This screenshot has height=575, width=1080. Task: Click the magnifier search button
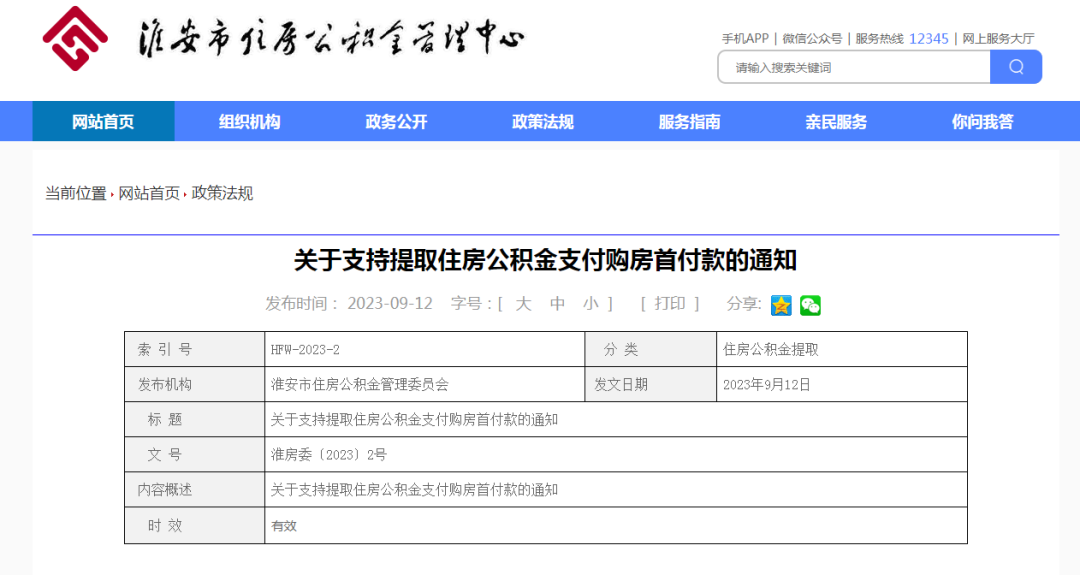[1016, 67]
